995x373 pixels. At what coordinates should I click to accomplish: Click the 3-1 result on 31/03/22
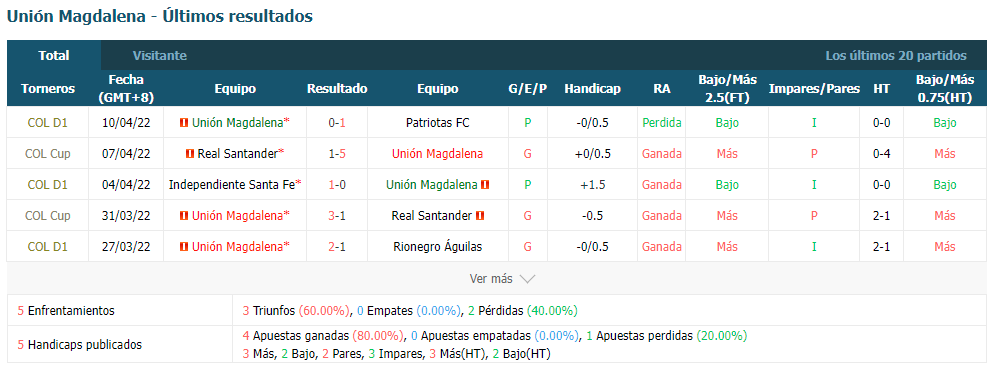(x=337, y=216)
